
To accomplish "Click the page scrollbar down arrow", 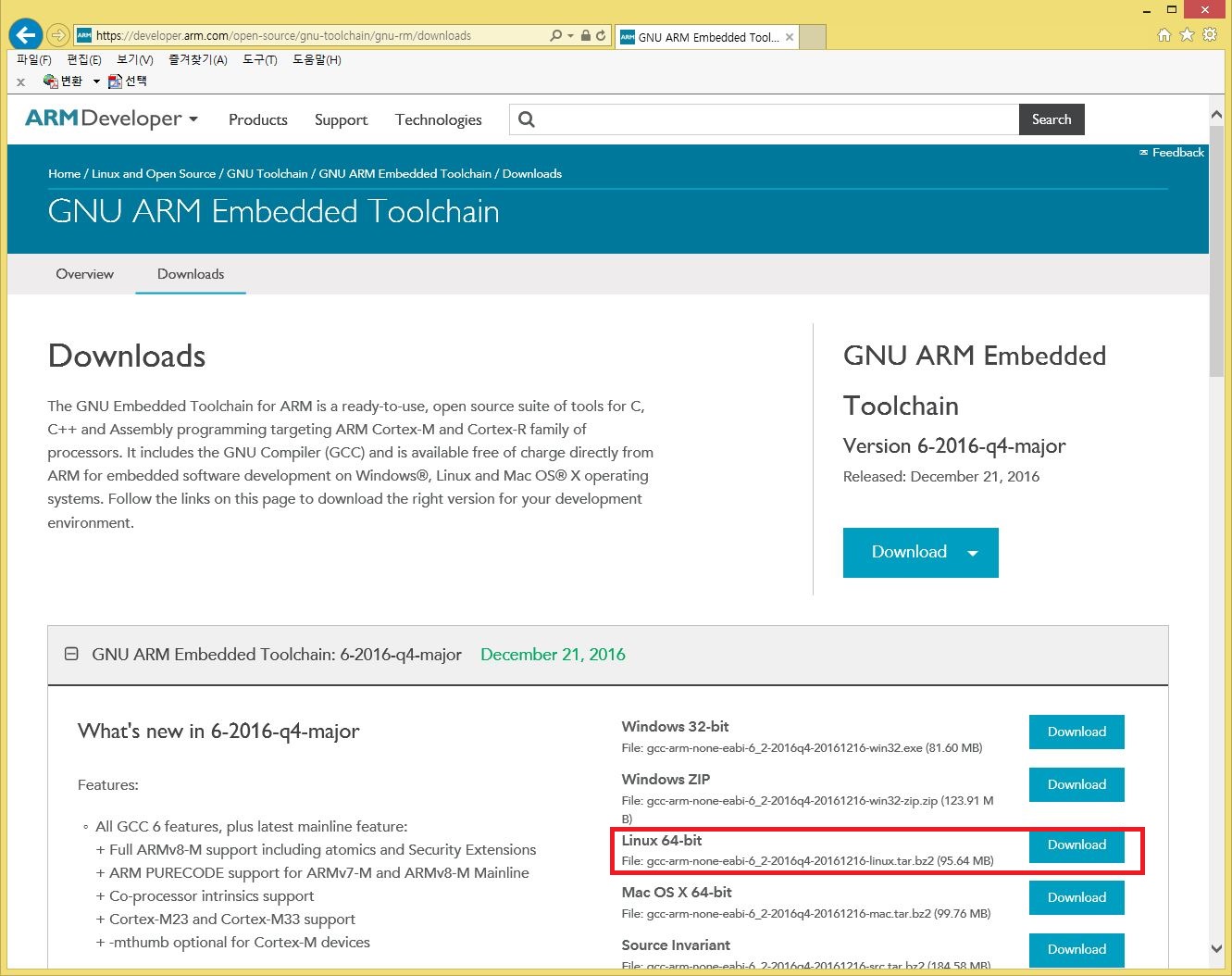I will (1216, 948).
